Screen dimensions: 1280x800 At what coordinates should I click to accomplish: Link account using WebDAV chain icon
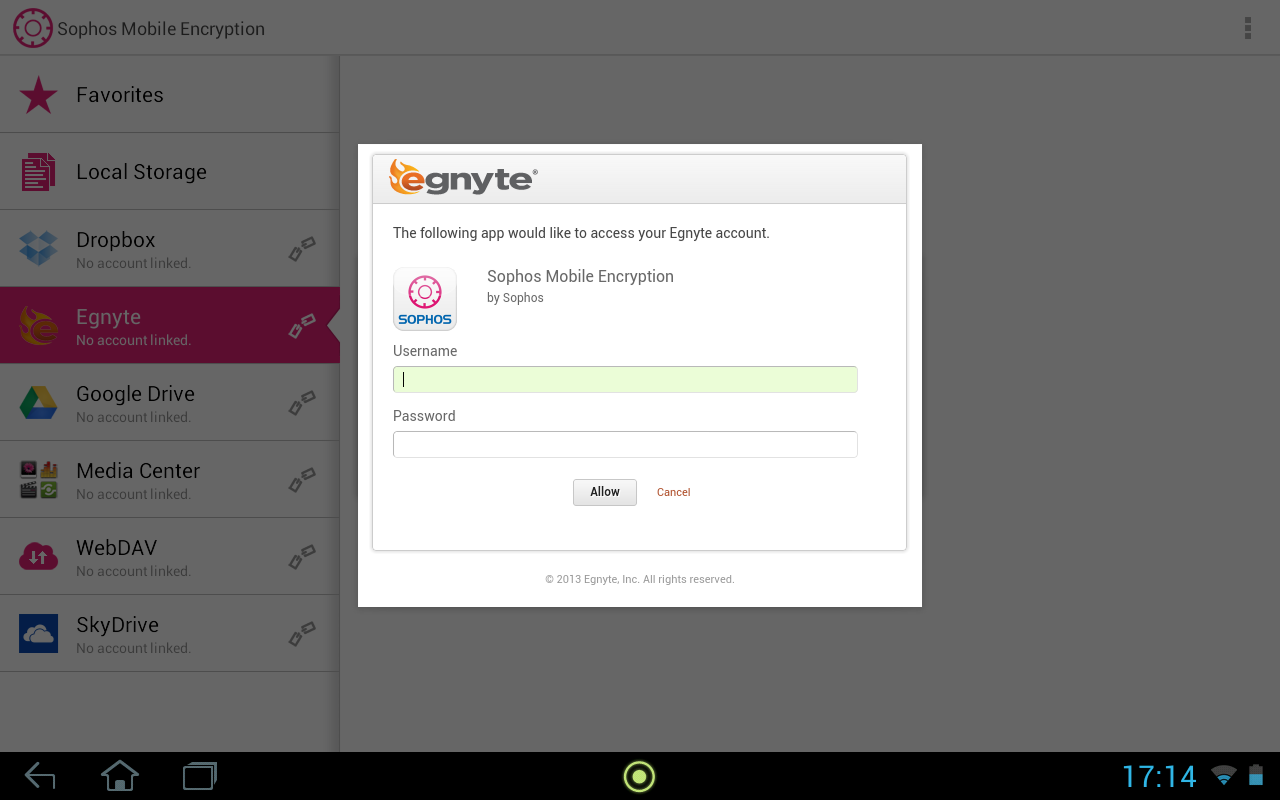tap(302, 557)
